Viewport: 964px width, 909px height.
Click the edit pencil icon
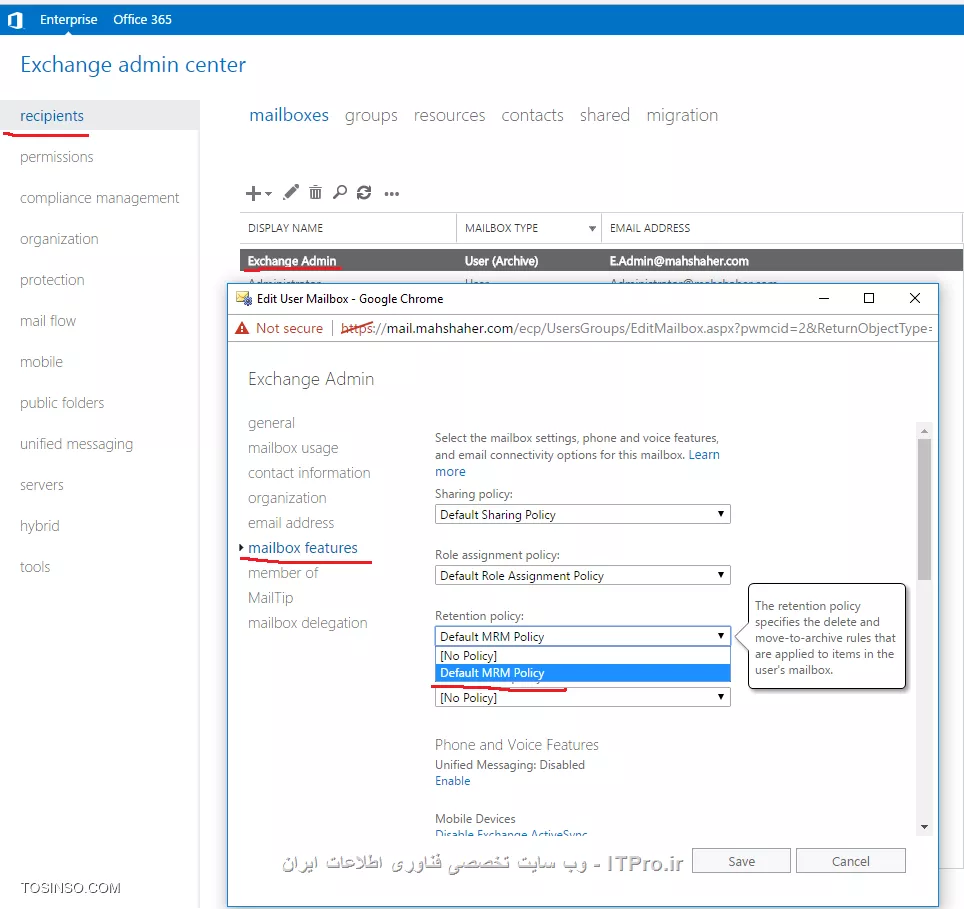point(291,192)
